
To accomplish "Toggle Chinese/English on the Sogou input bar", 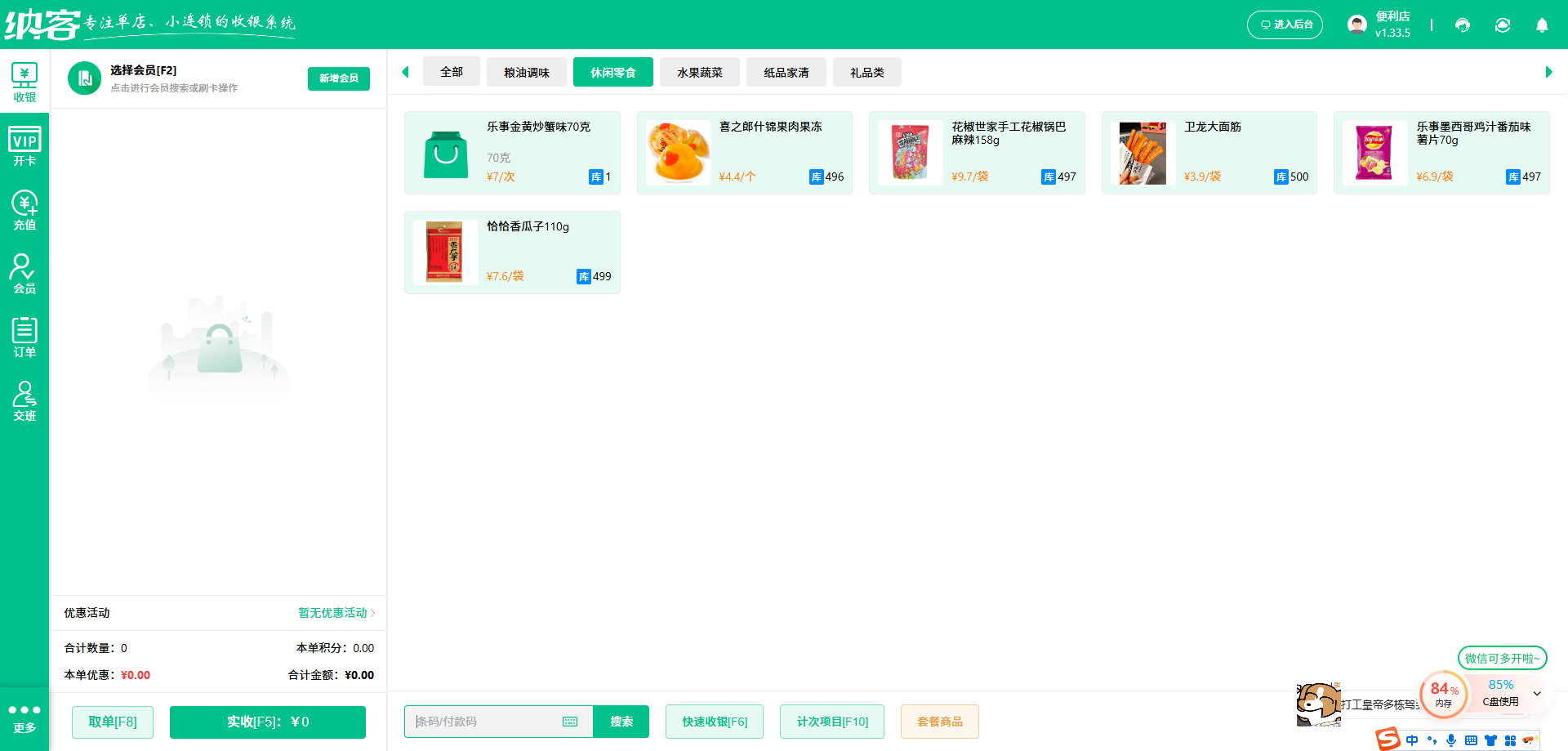I will click(x=1412, y=740).
